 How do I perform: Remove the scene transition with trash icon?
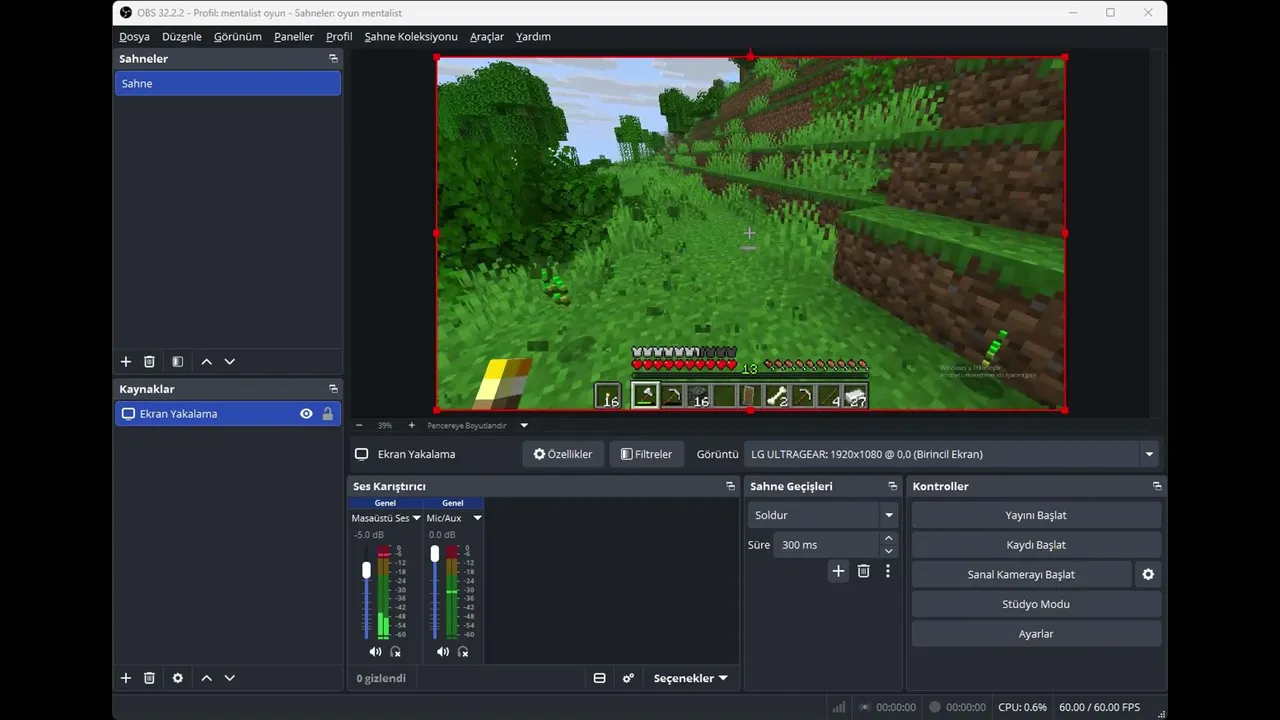[x=864, y=571]
